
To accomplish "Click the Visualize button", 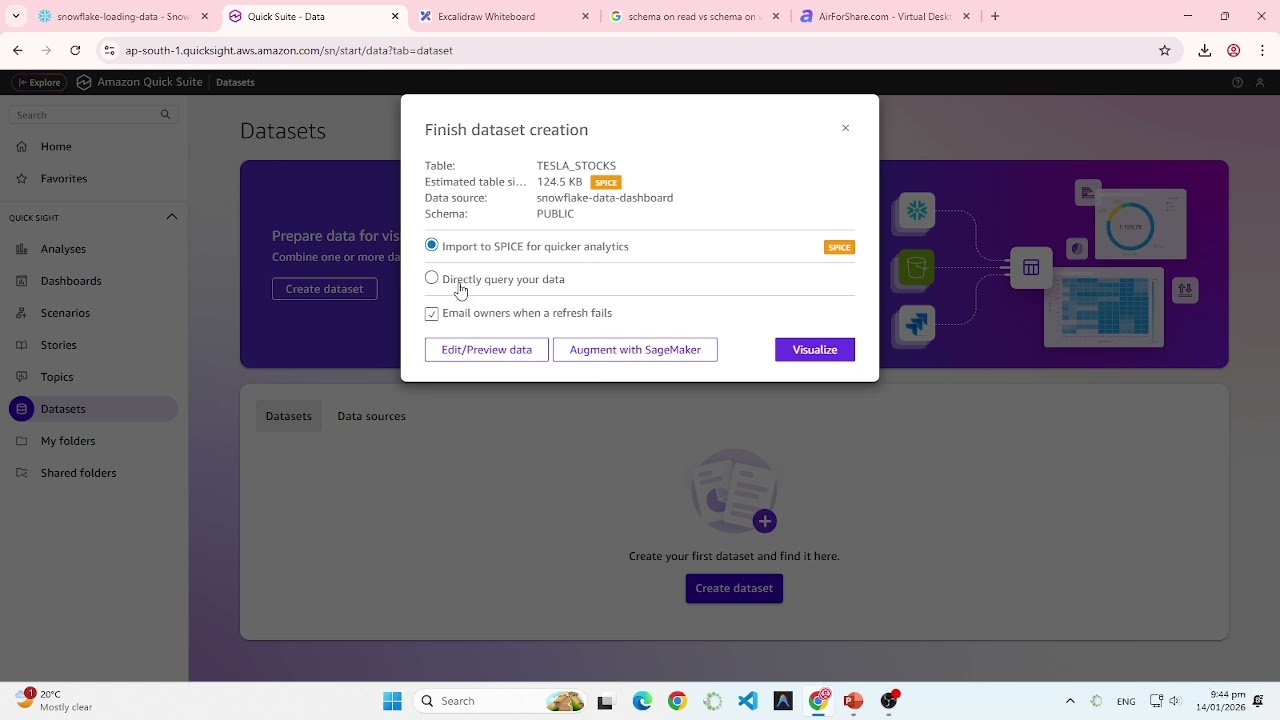I will coord(815,350).
